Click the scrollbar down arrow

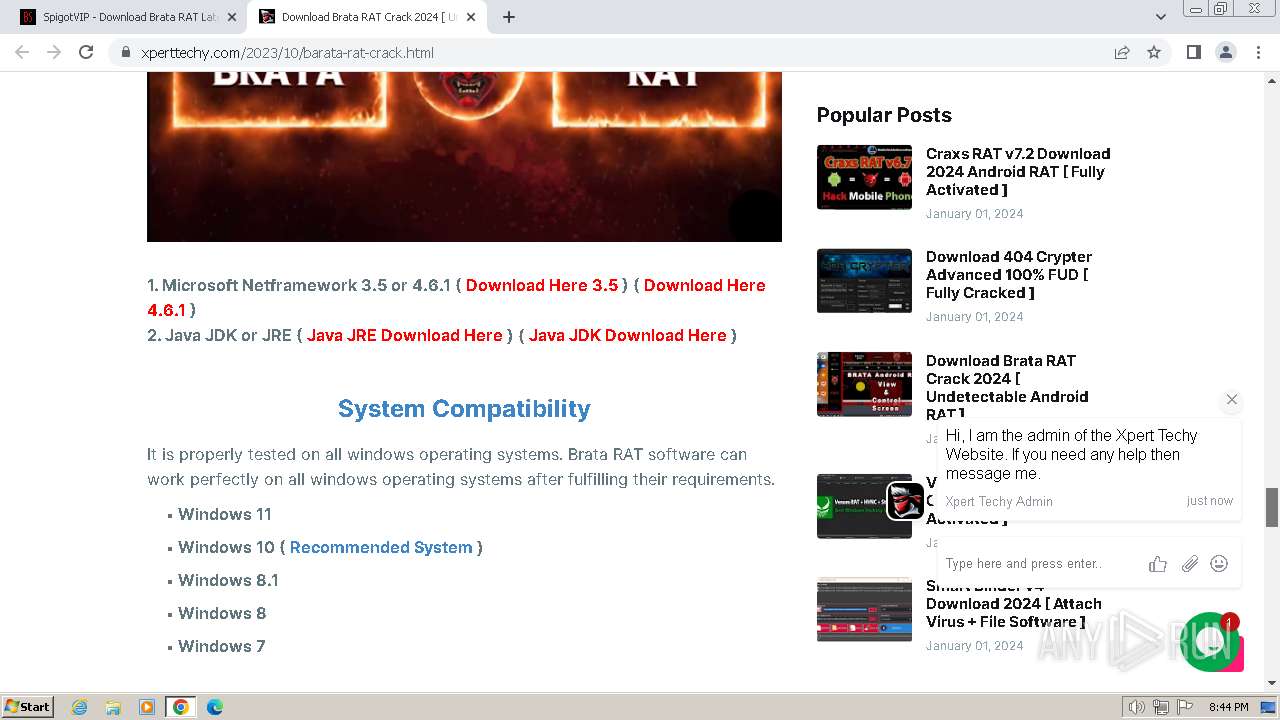1272,683
